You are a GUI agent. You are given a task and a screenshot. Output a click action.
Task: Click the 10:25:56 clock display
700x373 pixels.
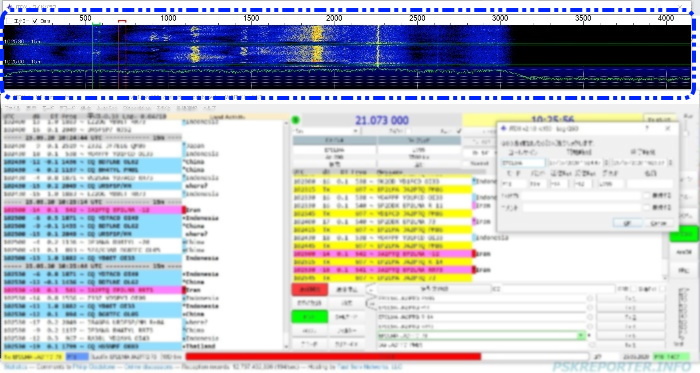552,120
